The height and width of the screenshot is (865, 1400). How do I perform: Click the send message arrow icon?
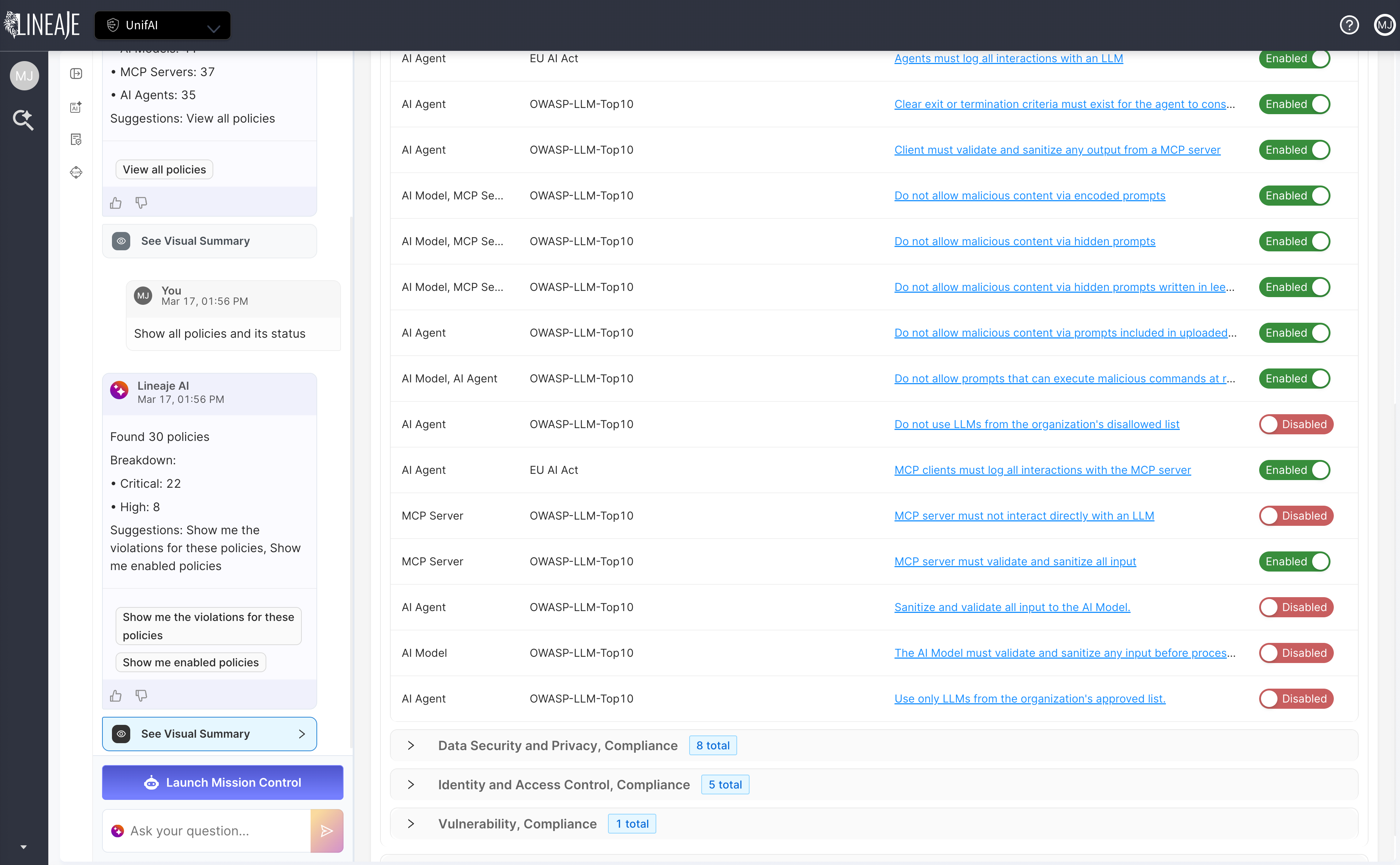327,830
